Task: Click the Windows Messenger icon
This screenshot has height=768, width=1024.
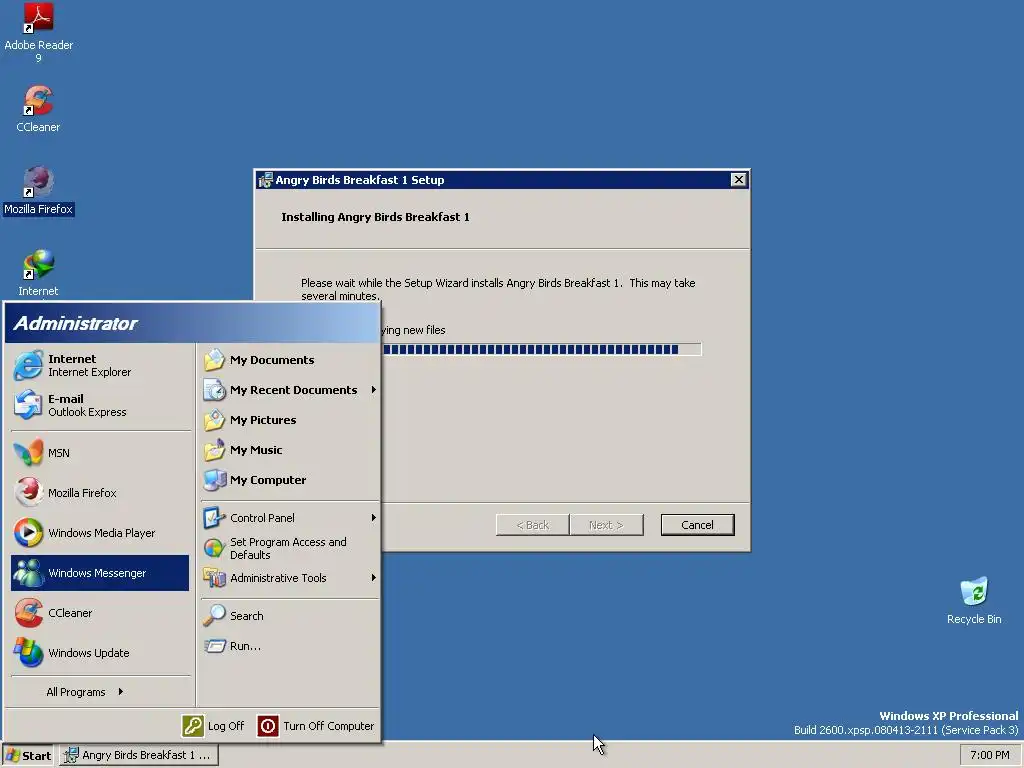Action: tap(28, 573)
